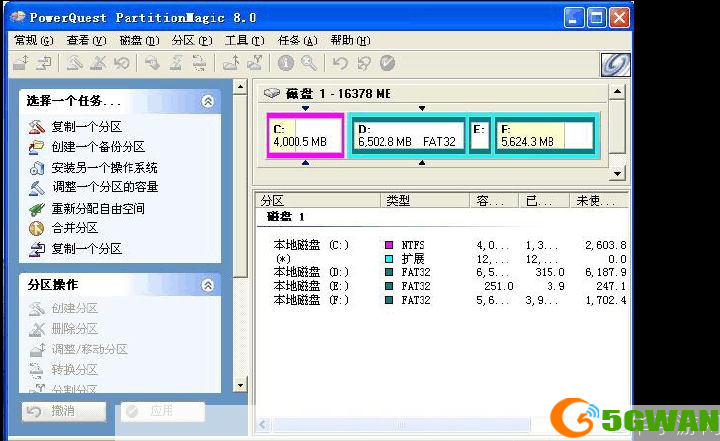Click the Create partition toolbar icon
Viewport: 720px width, 441px height.
coord(74,62)
